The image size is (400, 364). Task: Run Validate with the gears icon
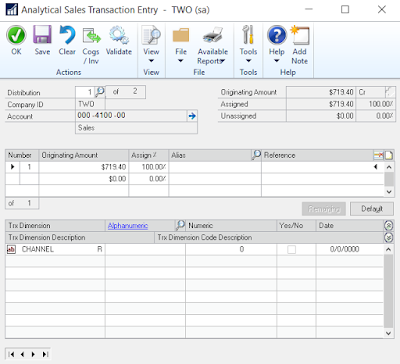click(x=119, y=35)
